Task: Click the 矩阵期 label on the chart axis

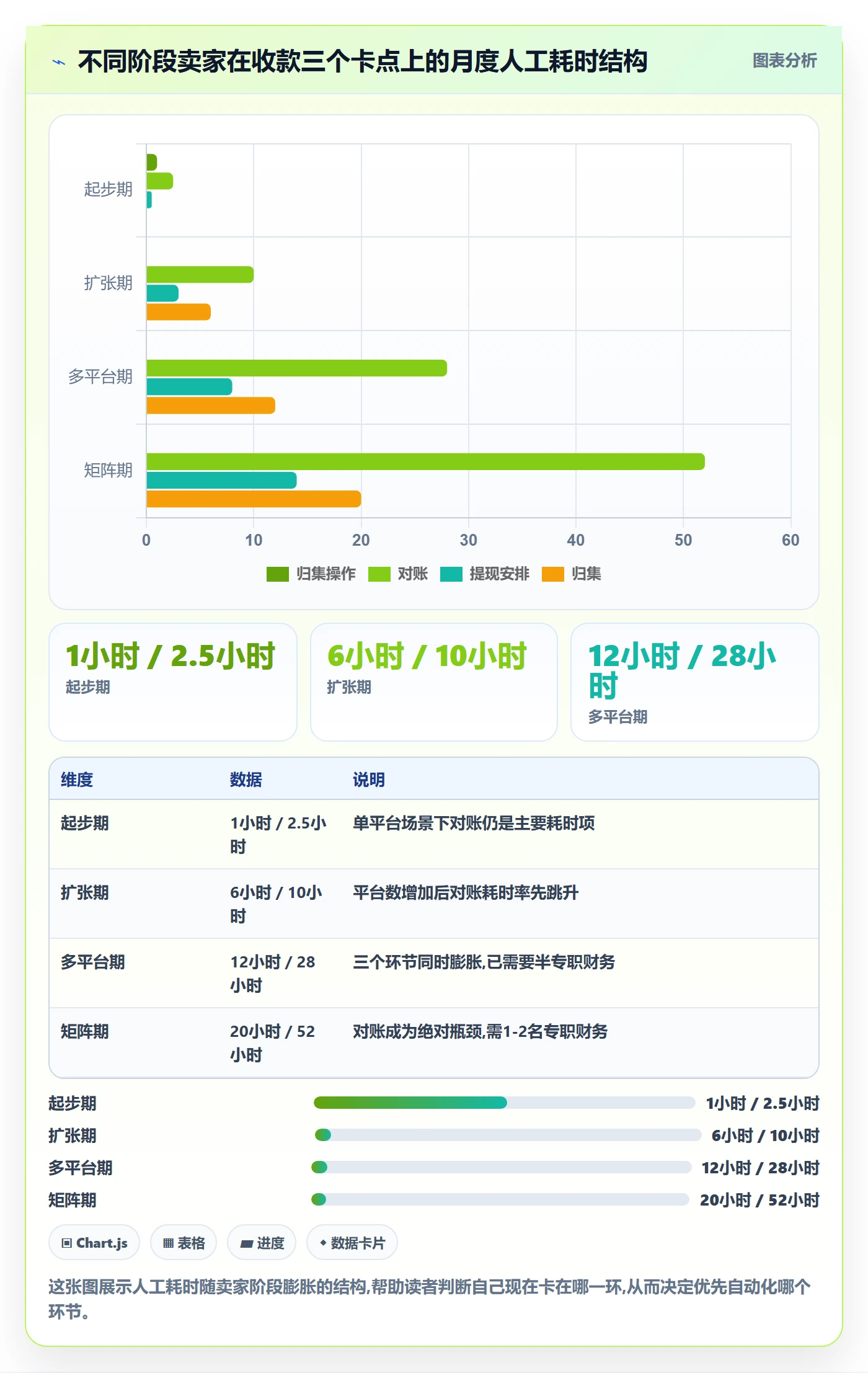Action: 108,471
